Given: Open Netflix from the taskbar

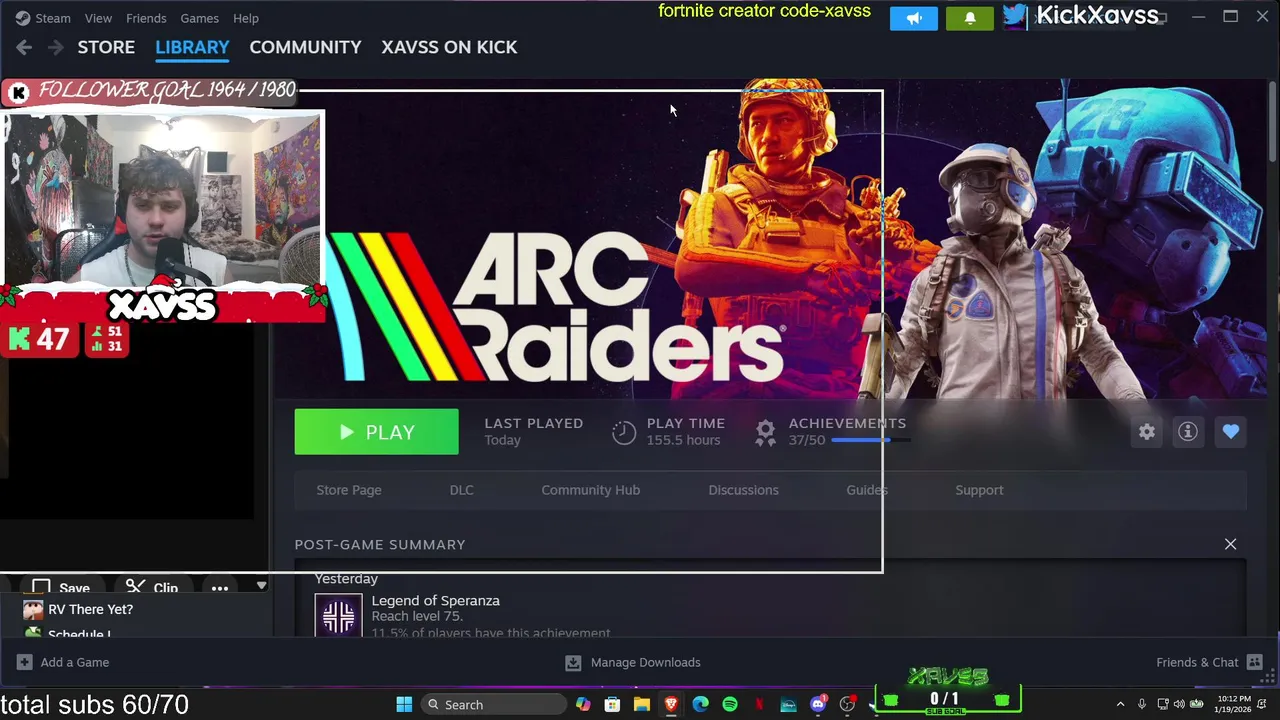Looking at the screenshot, I should pos(759,704).
